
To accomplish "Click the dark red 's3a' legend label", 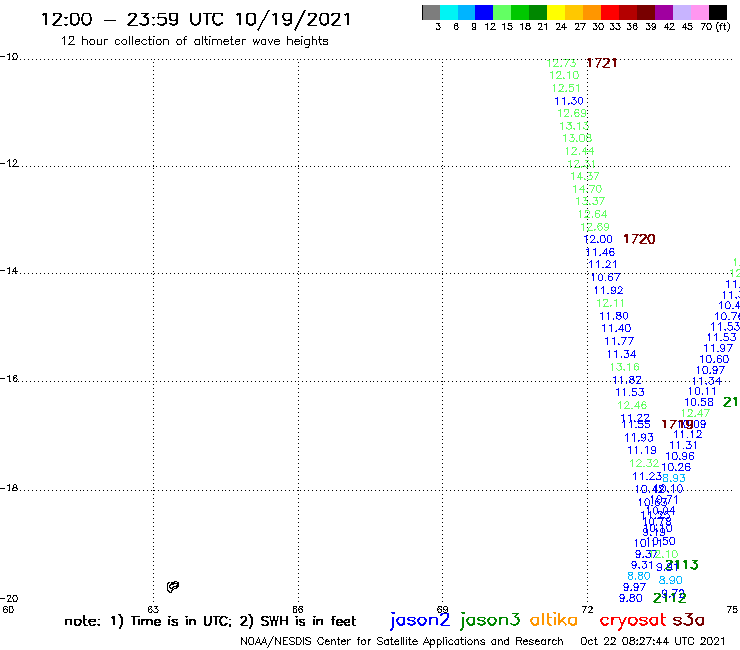I will pos(689,620).
